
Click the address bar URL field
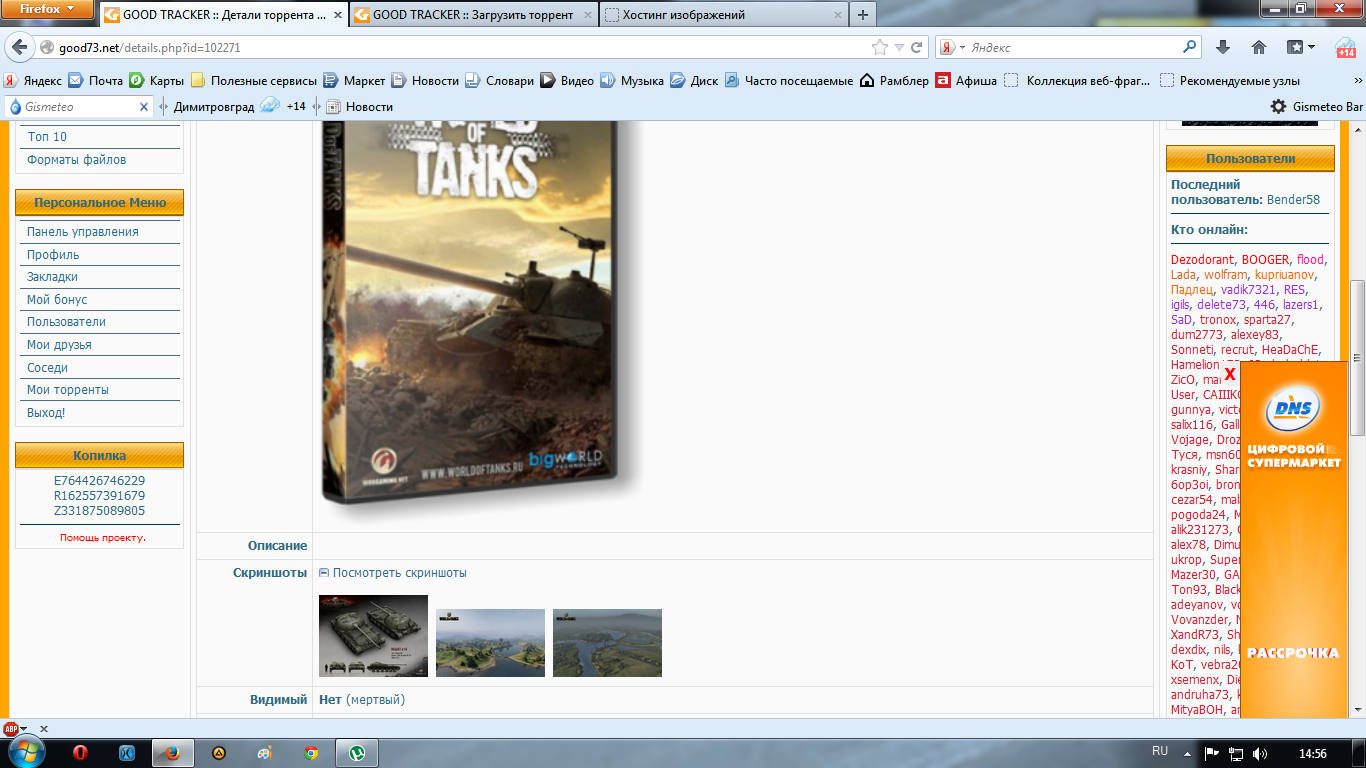(x=450, y=47)
